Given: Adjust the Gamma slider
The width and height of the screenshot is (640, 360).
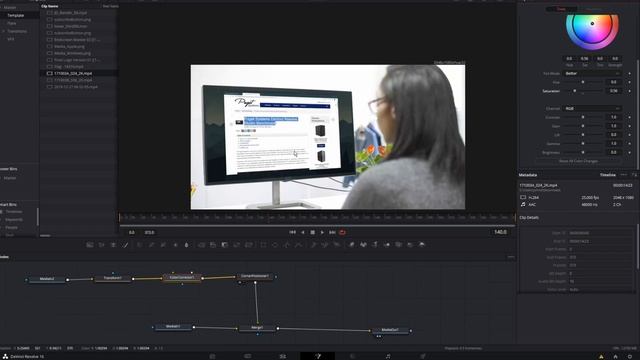Looking at the screenshot, I should [x=583, y=144].
